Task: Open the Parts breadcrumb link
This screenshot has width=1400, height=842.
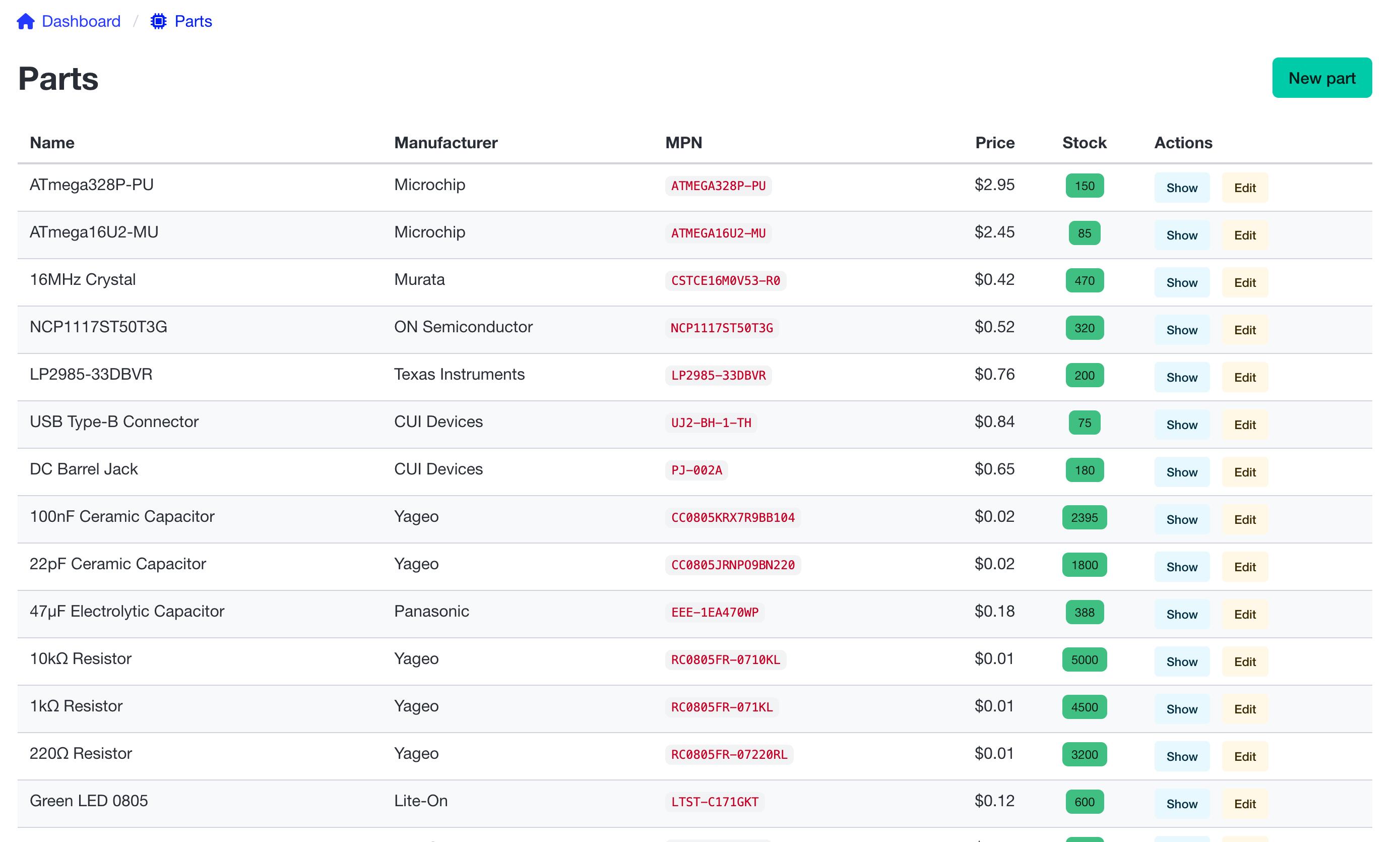Action: point(193,22)
